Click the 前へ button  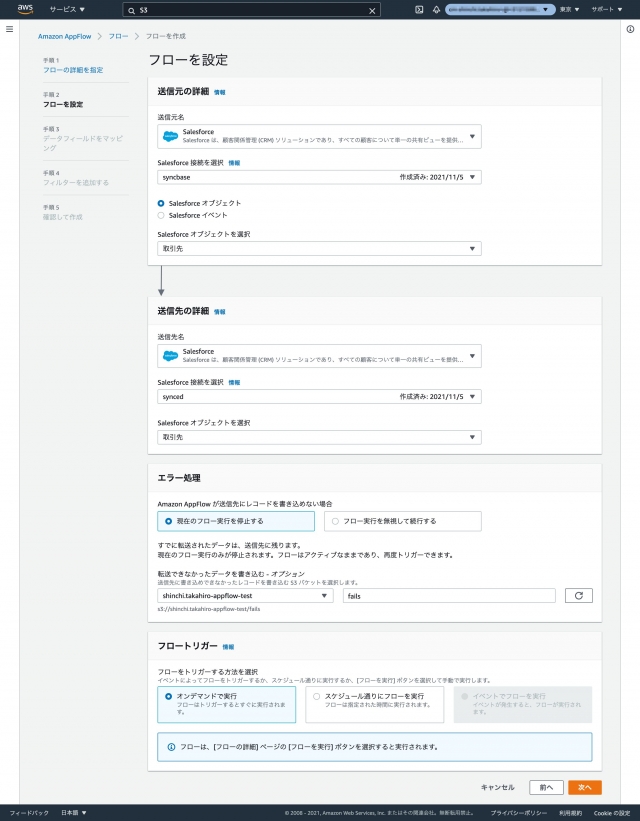[x=546, y=787]
